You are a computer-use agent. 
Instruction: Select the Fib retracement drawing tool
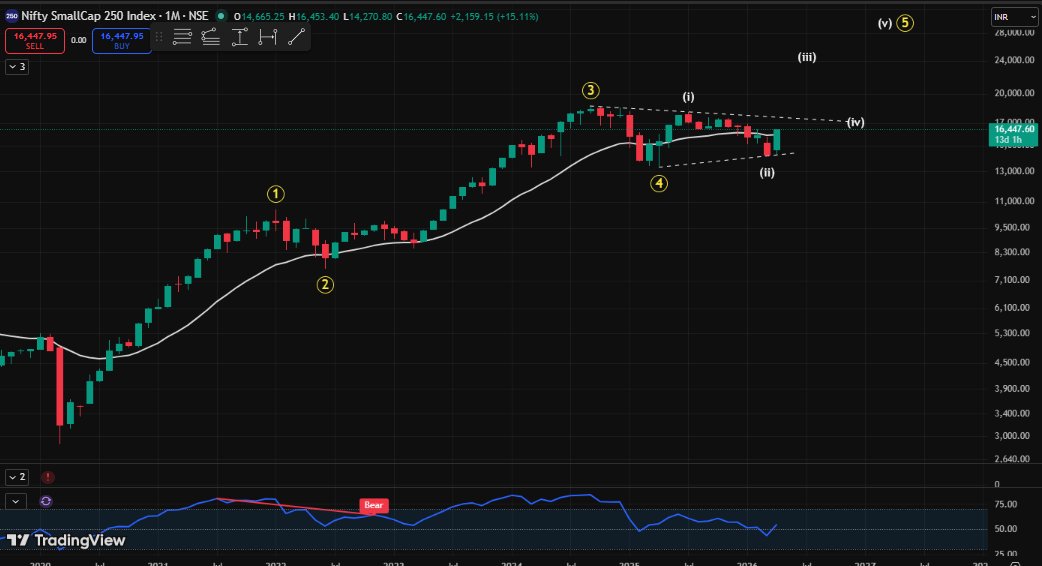point(182,37)
